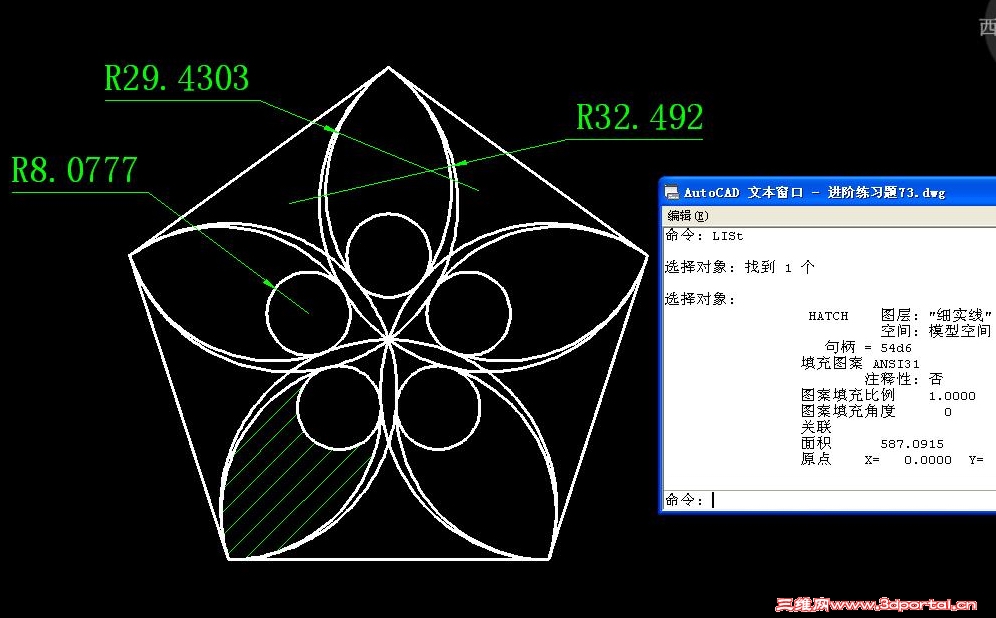Click the 命令: LISt history line
The image size is (996, 618).
click(x=704, y=236)
